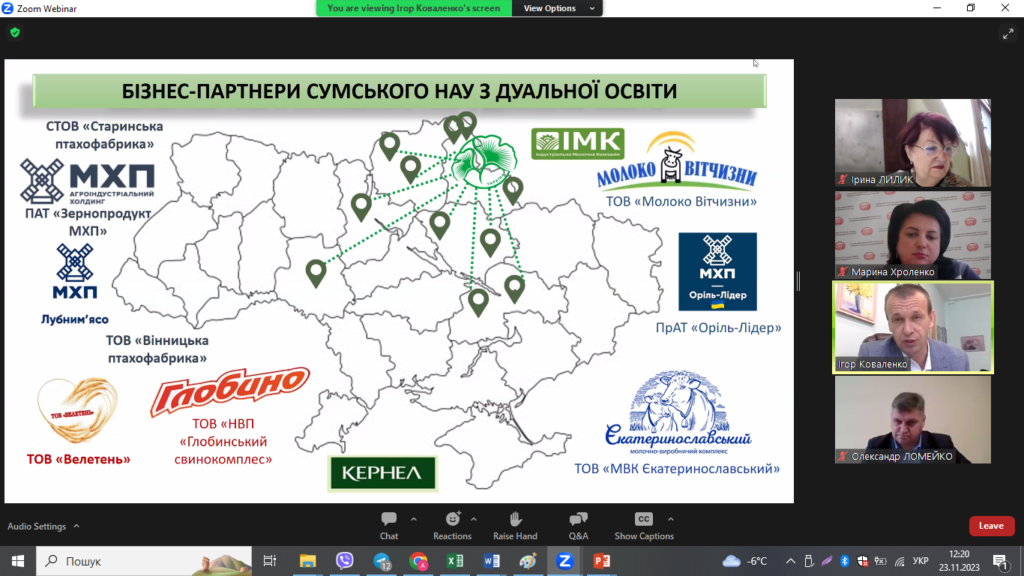Click the Пошук taskbar search field
The height and width of the screenshot is (576, 1024).
point(140,561)
